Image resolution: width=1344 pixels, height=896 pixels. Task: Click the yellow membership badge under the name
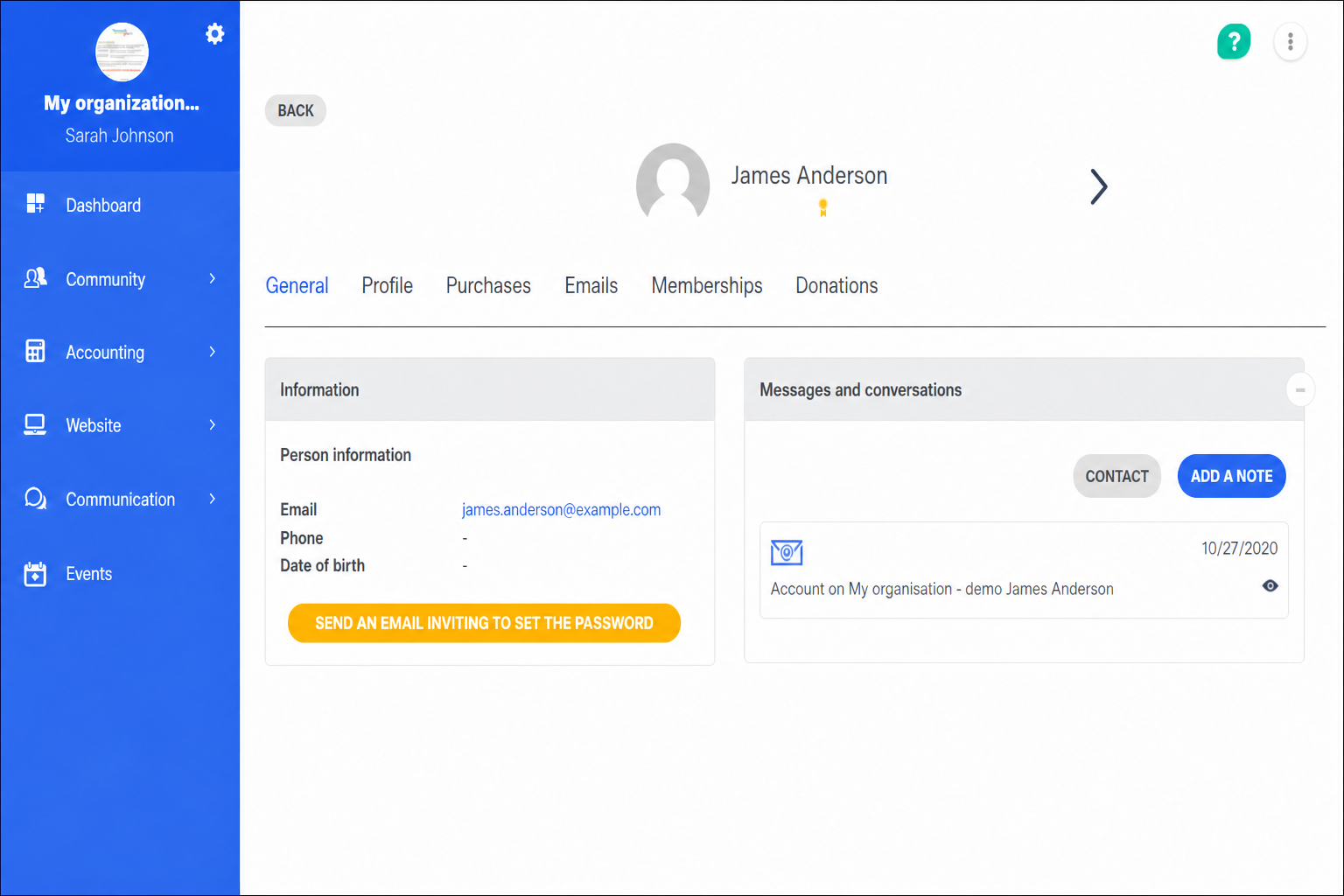(x=822, y=207)
